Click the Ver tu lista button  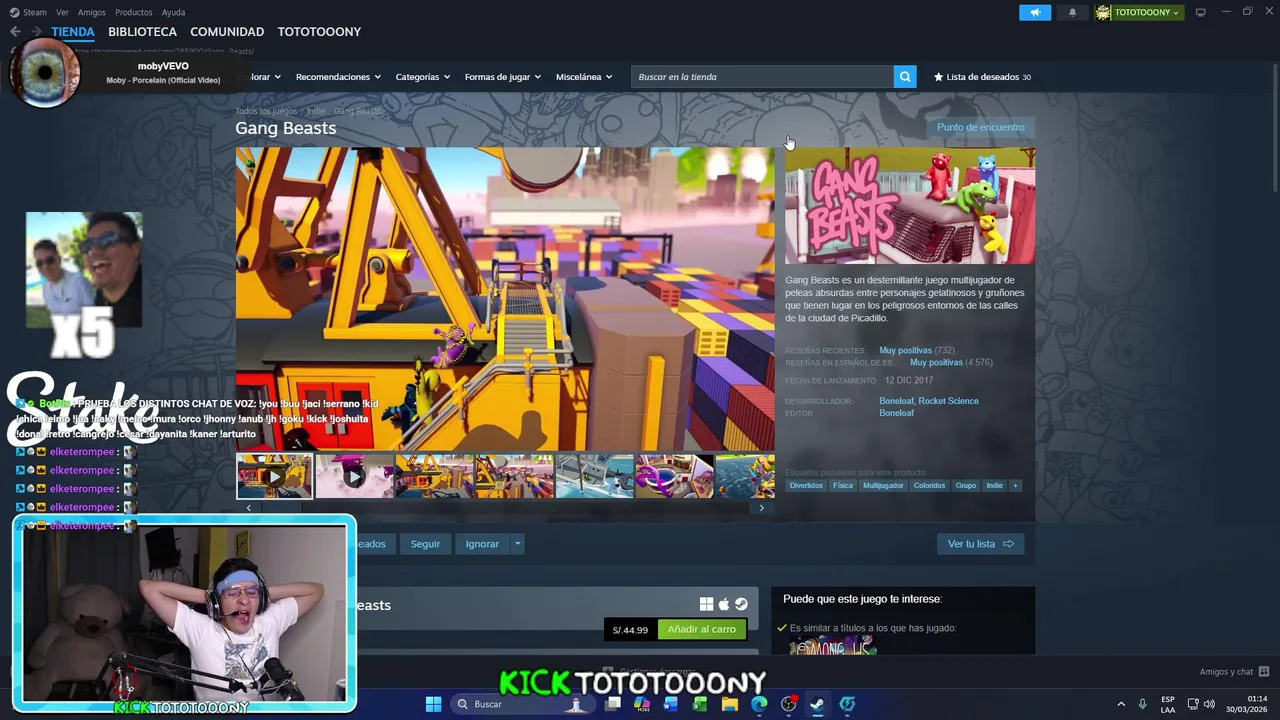(980, 544)
